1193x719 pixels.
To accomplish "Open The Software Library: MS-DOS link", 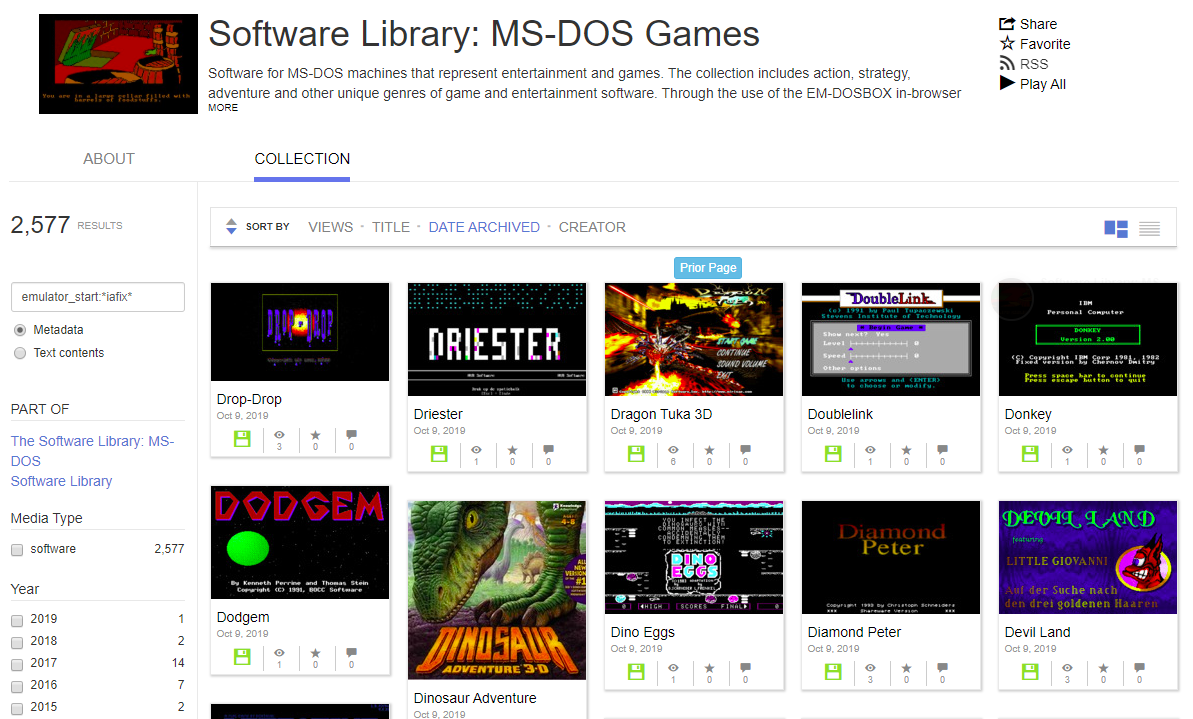I will point(92,450).
